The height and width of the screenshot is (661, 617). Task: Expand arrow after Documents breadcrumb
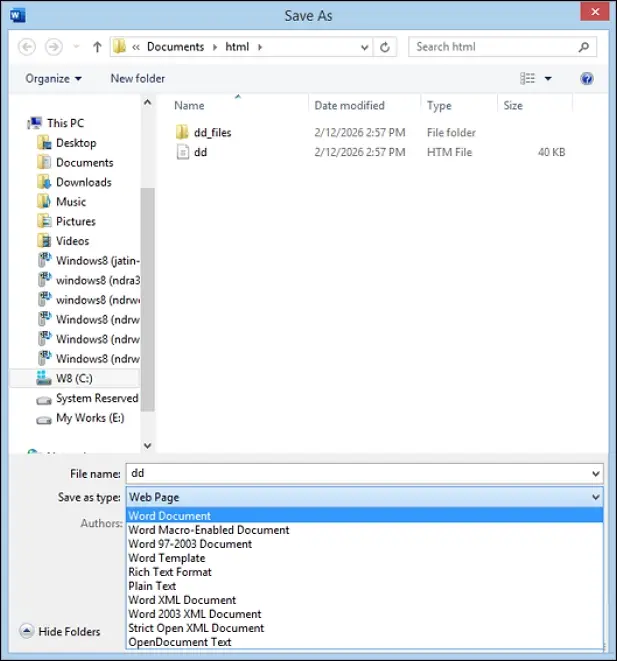pos(215,47)
